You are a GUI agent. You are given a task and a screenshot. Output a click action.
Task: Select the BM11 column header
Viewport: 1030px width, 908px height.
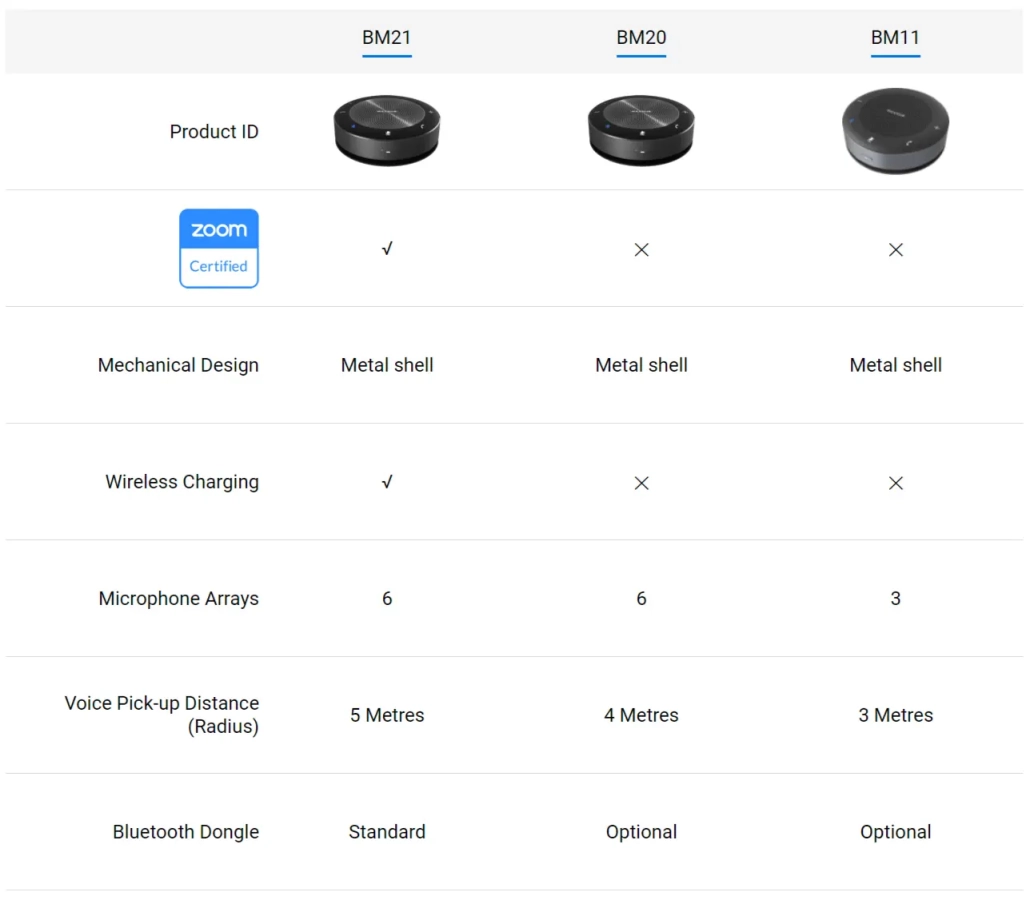click(x=895, y=38)
